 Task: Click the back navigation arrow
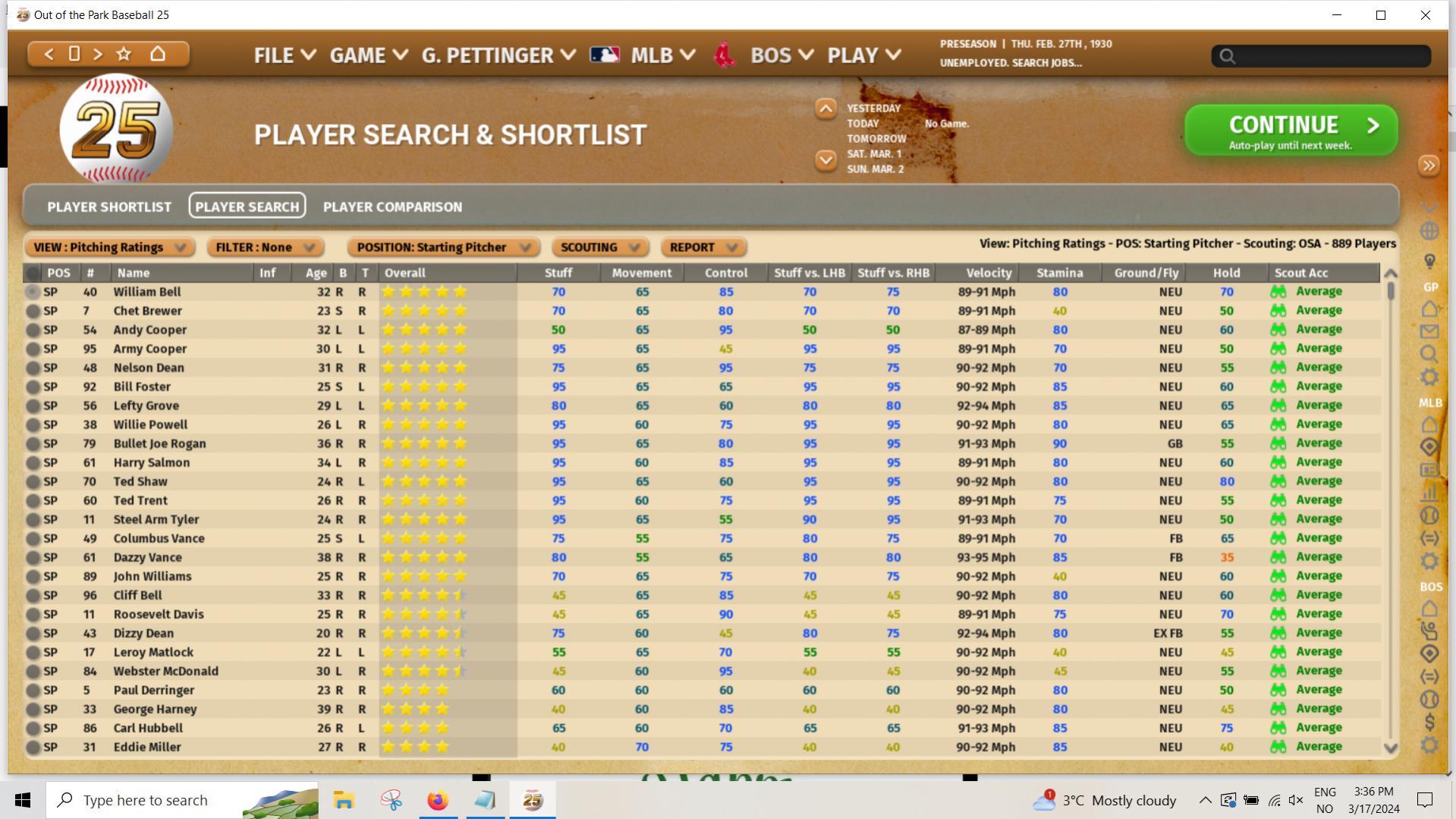(49, 54)
